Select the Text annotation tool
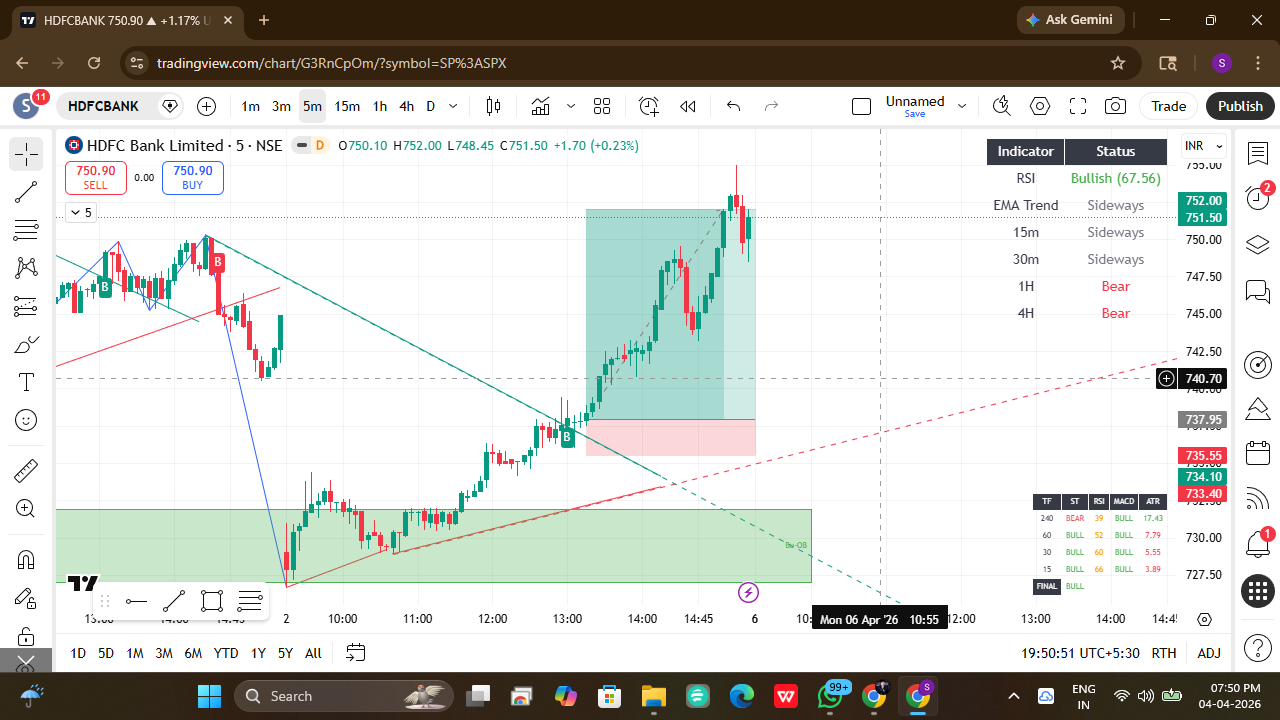This screenshot has height=720, width=1280. tap(26, 383)
